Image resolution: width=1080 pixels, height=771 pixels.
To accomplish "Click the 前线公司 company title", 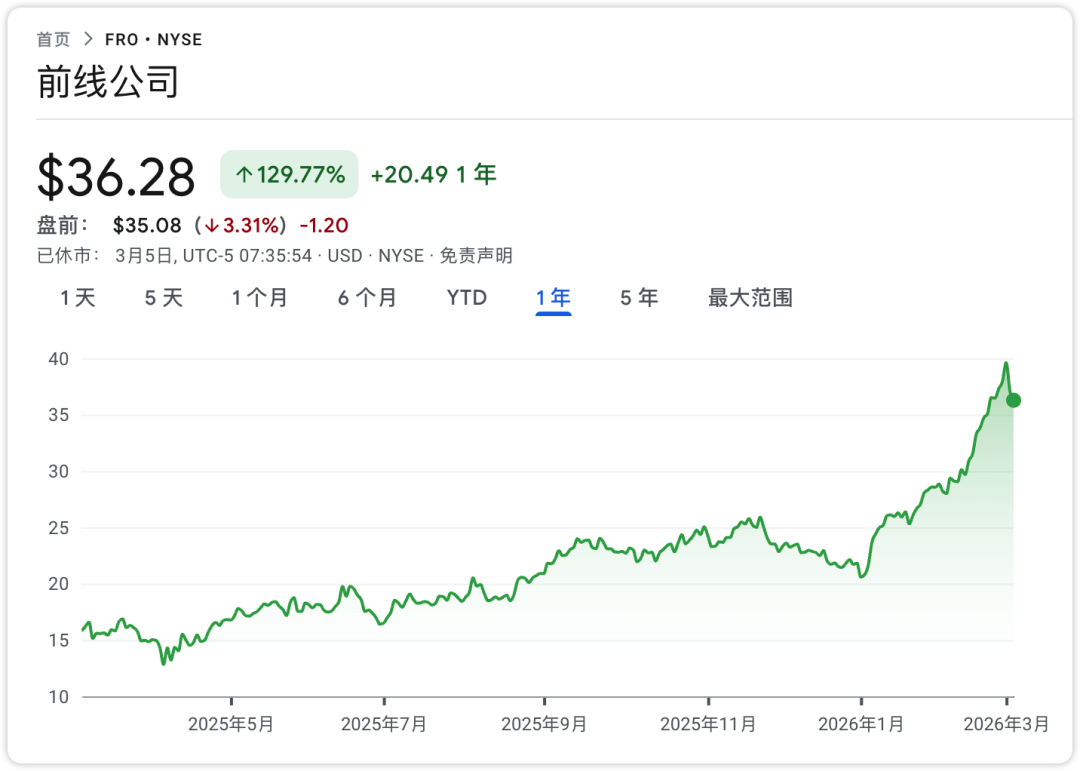I will point(108,82).
